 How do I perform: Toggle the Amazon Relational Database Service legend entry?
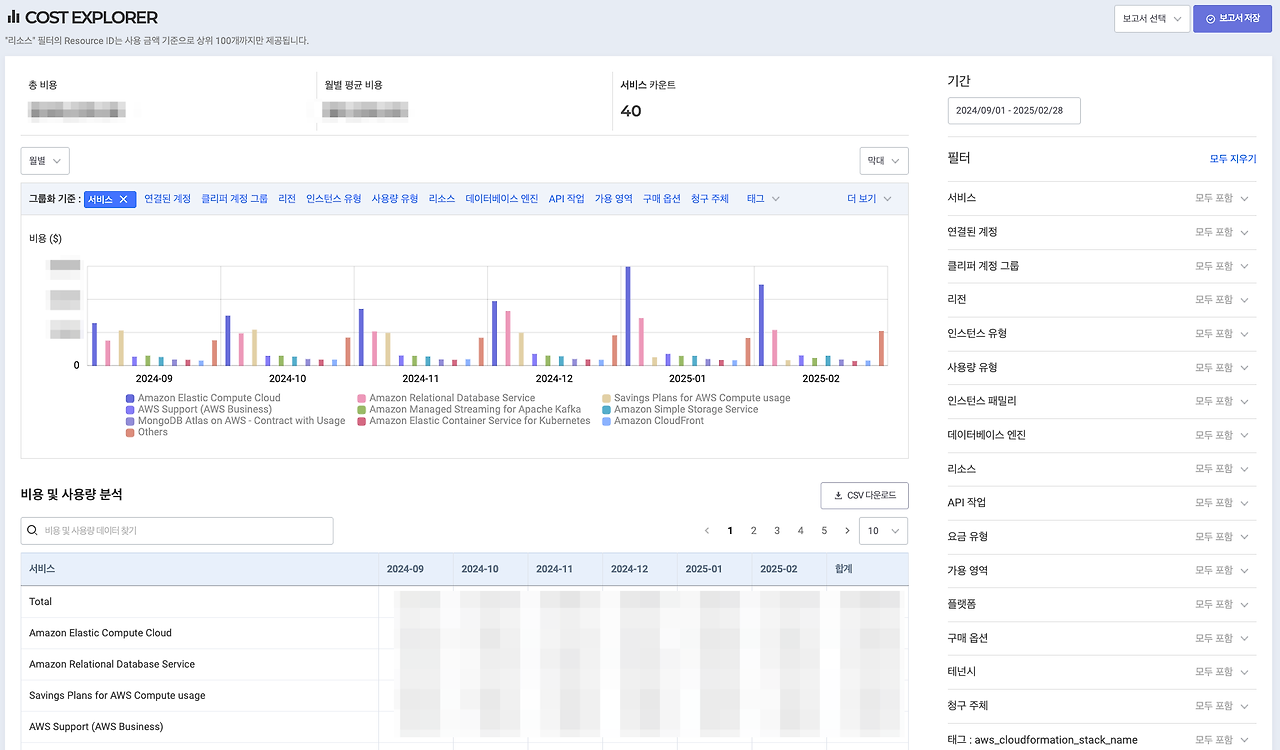coord(446,398)
